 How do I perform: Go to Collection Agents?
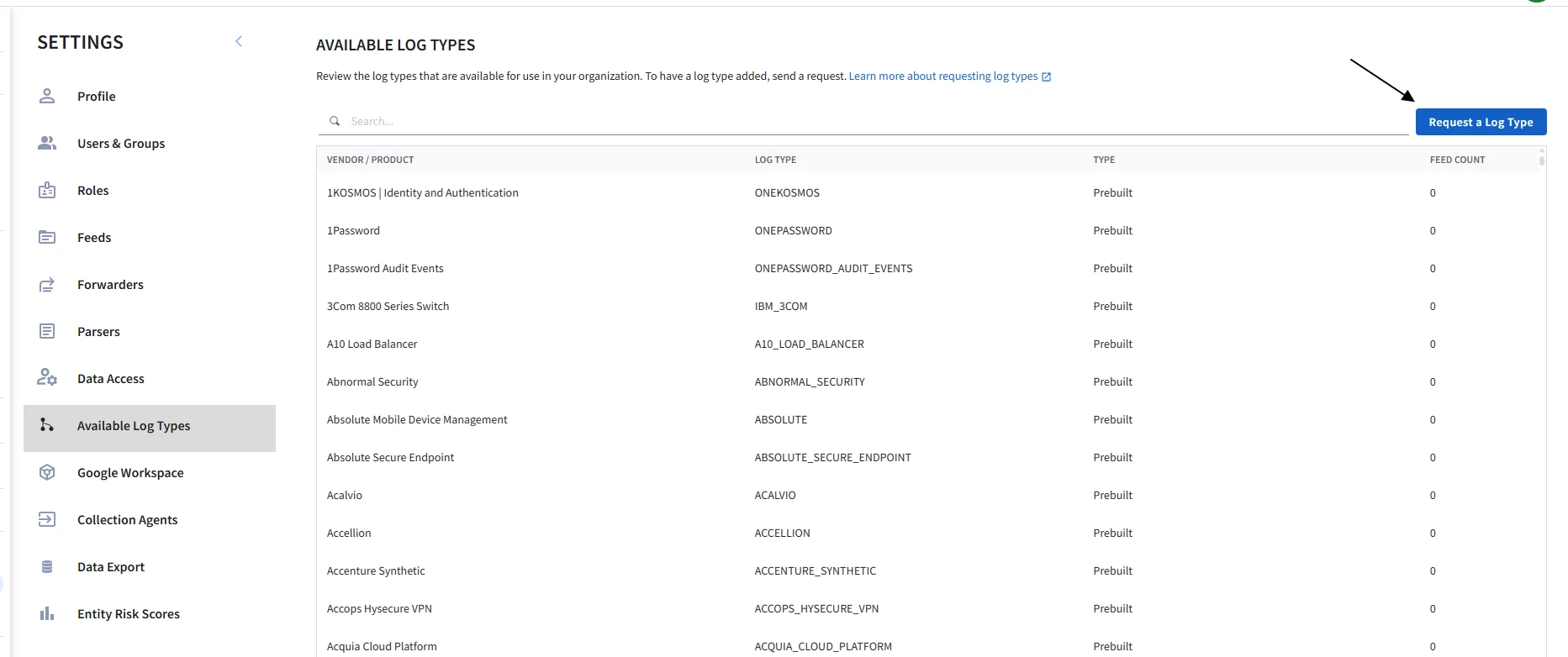tap(150, 519)
